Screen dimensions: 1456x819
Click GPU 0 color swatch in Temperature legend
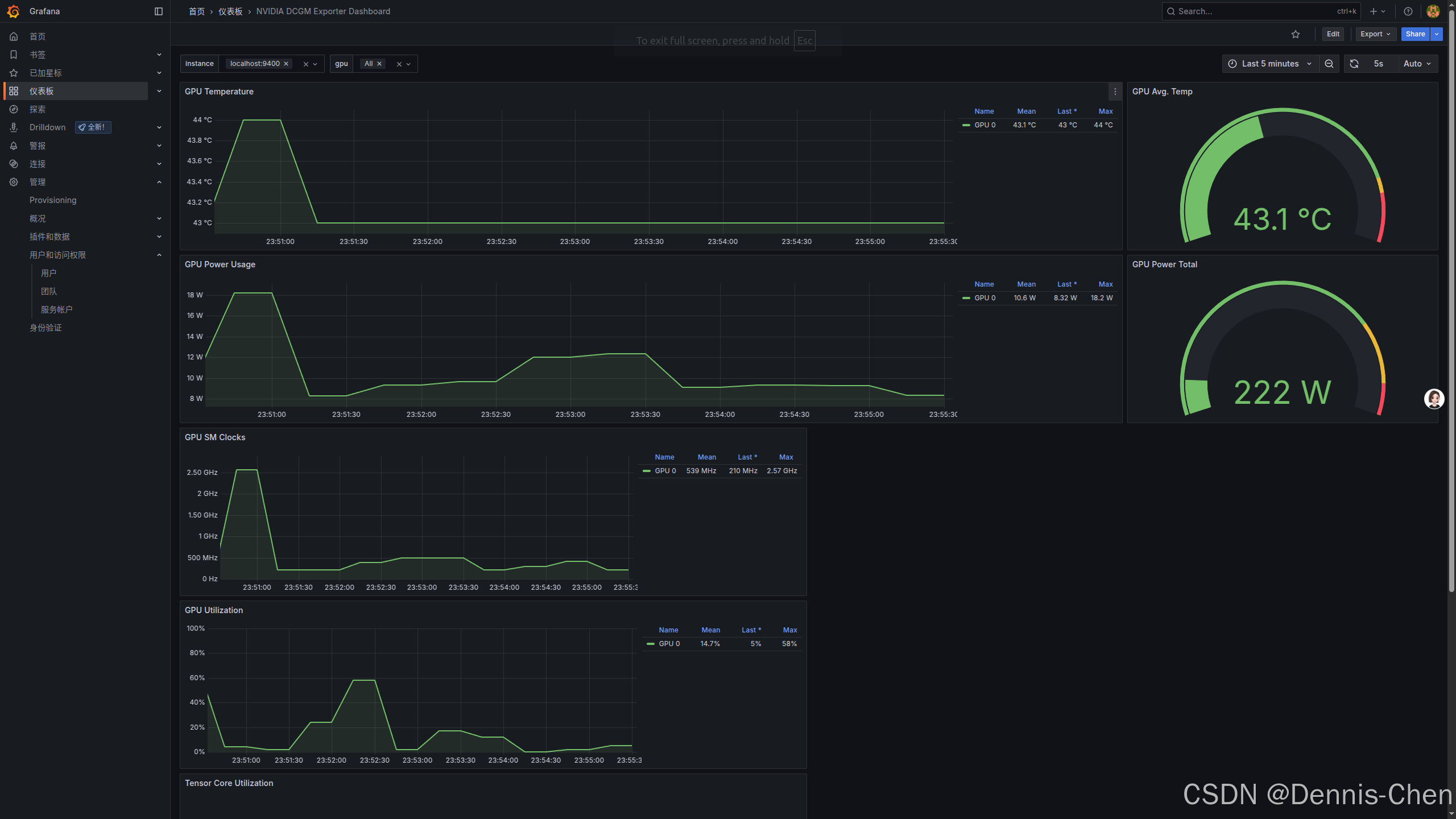pyautogui.click(x=966, y=125)
